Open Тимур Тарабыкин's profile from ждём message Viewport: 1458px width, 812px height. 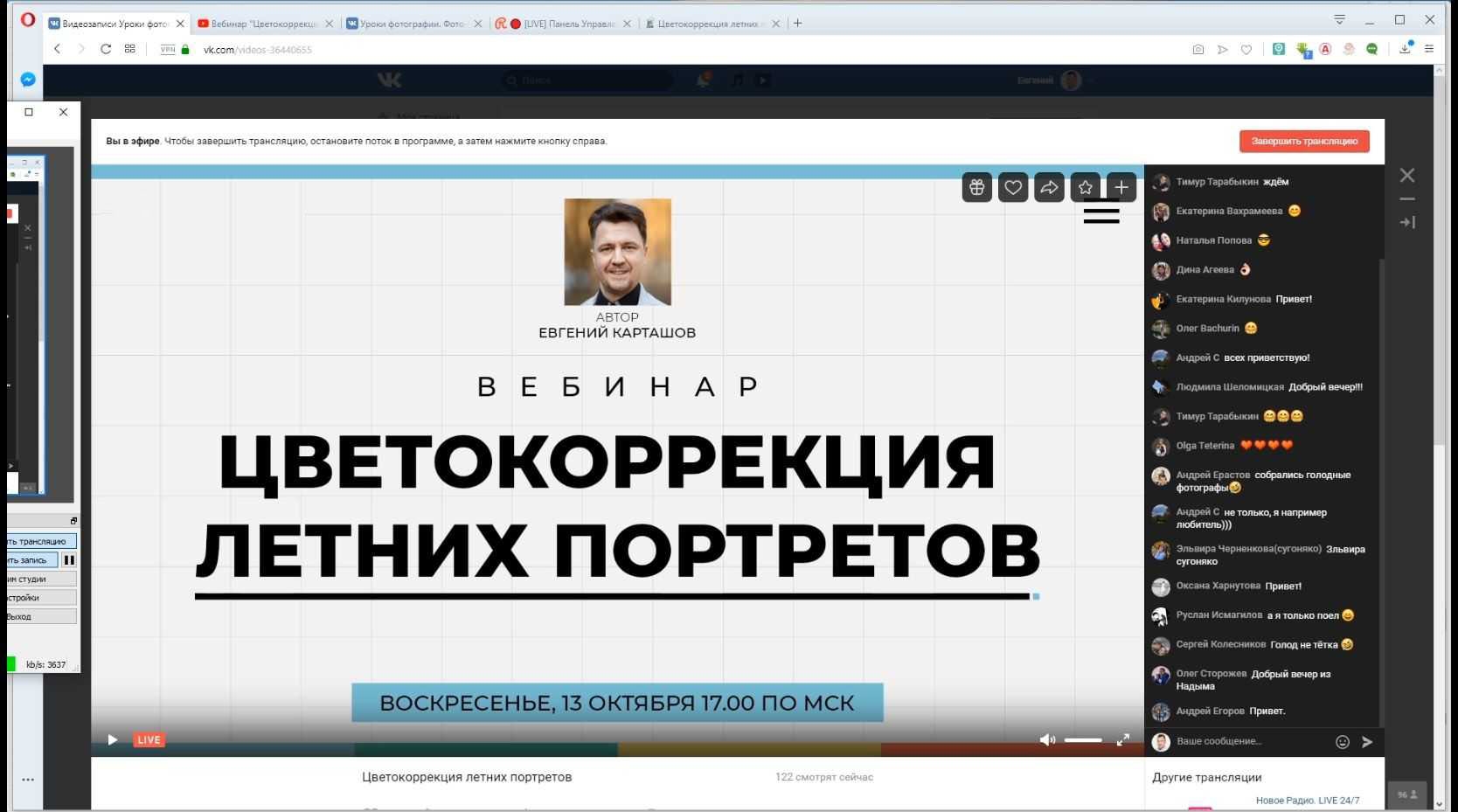[x=1217, y=182]
